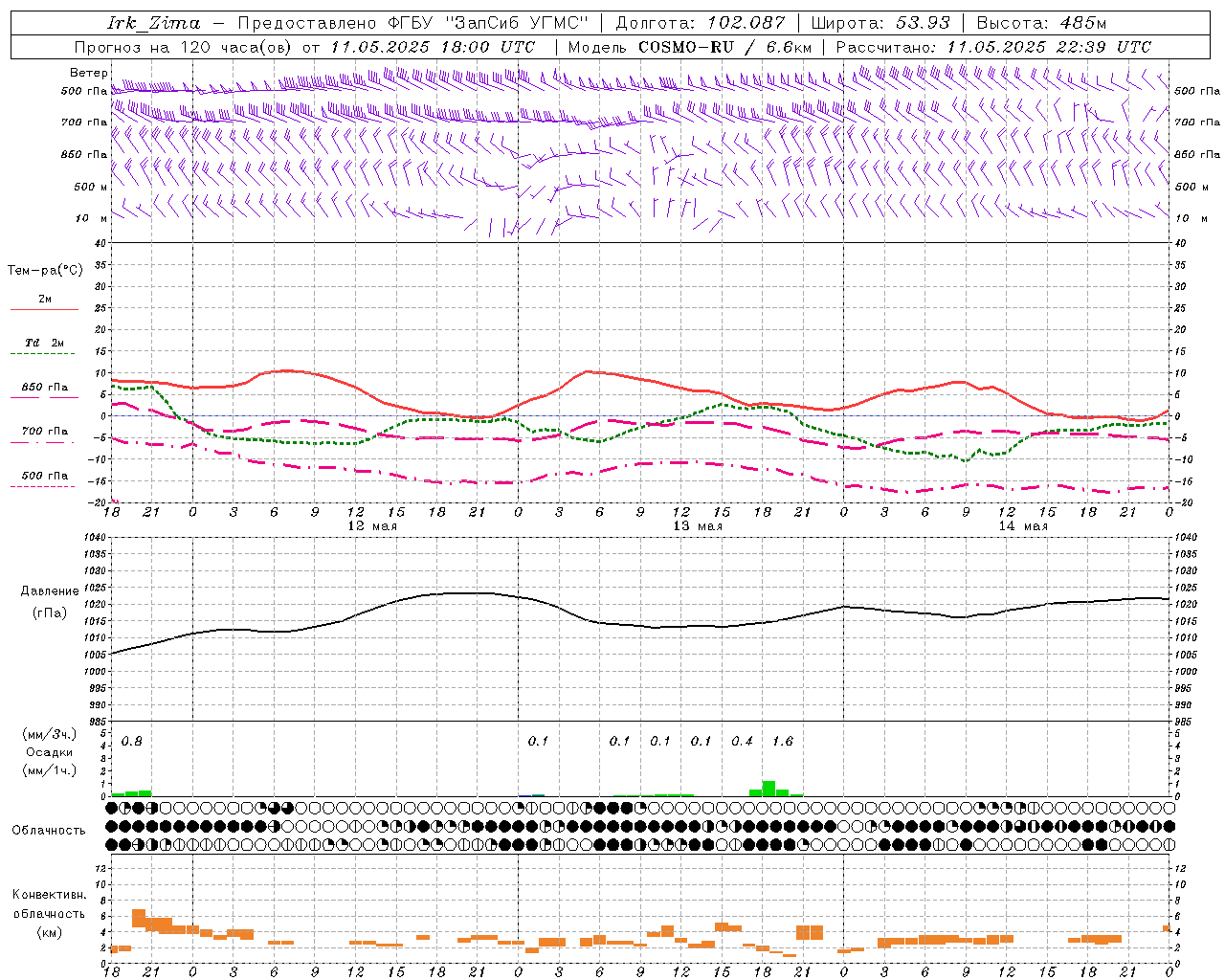This screenshot has height=980, width=1225.
Task: Click the Td 2м dew point legend label
Action: [45, 343]
